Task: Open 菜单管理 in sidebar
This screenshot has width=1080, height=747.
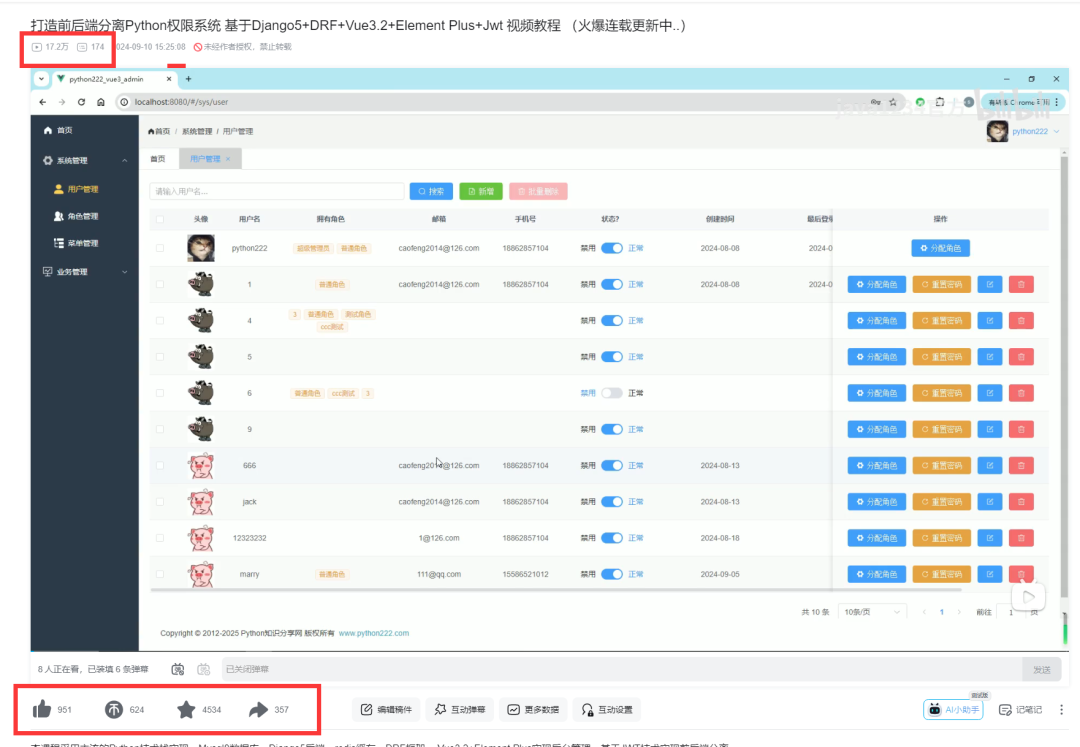Action: [x=85, y=243]
